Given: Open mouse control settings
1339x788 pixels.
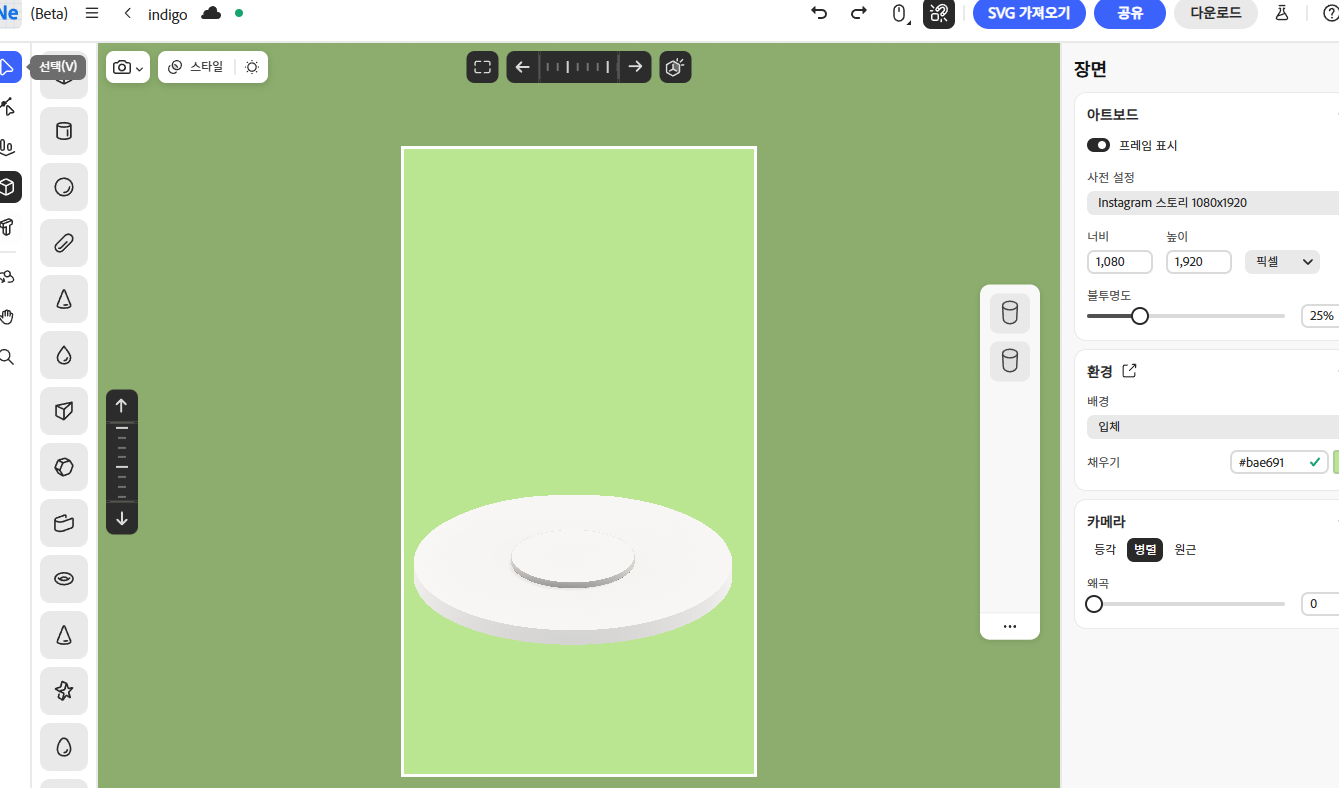Looking at the screenshot, I should pos(899,14).
